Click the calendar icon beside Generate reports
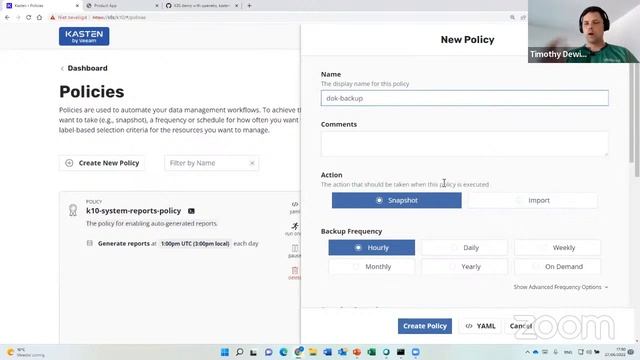 pos(90,243)
